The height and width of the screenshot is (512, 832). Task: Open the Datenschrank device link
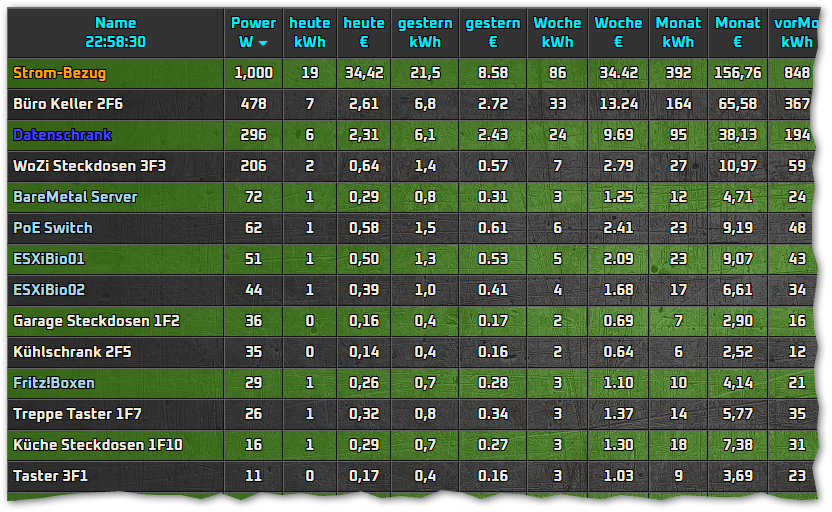coord(62,135)
